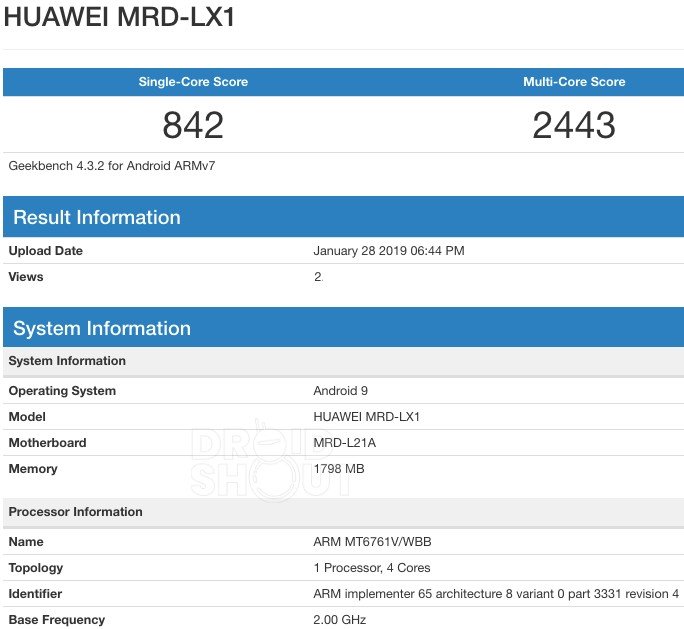The image size is (684, 629).
Task: Click Geekbench 4.3.2 for Android ARMv7 text
Action: [x=112, y=166]
